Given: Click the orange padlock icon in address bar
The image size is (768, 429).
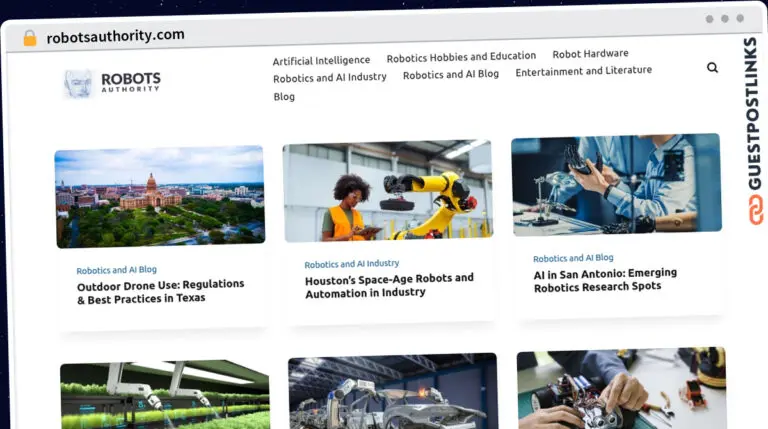Looking at the screenshot, I should 30,38.
